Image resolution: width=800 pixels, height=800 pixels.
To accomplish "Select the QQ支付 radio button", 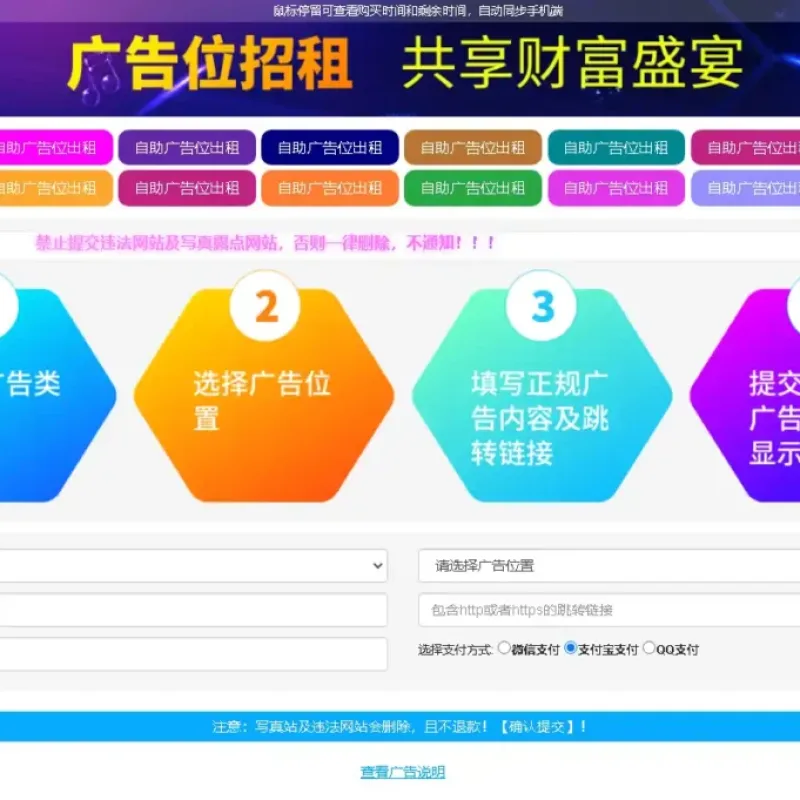I will 648,648.
